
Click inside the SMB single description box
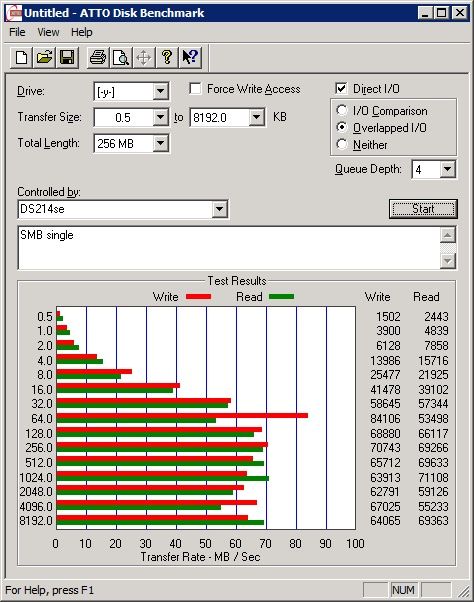(x=229, y=248)
